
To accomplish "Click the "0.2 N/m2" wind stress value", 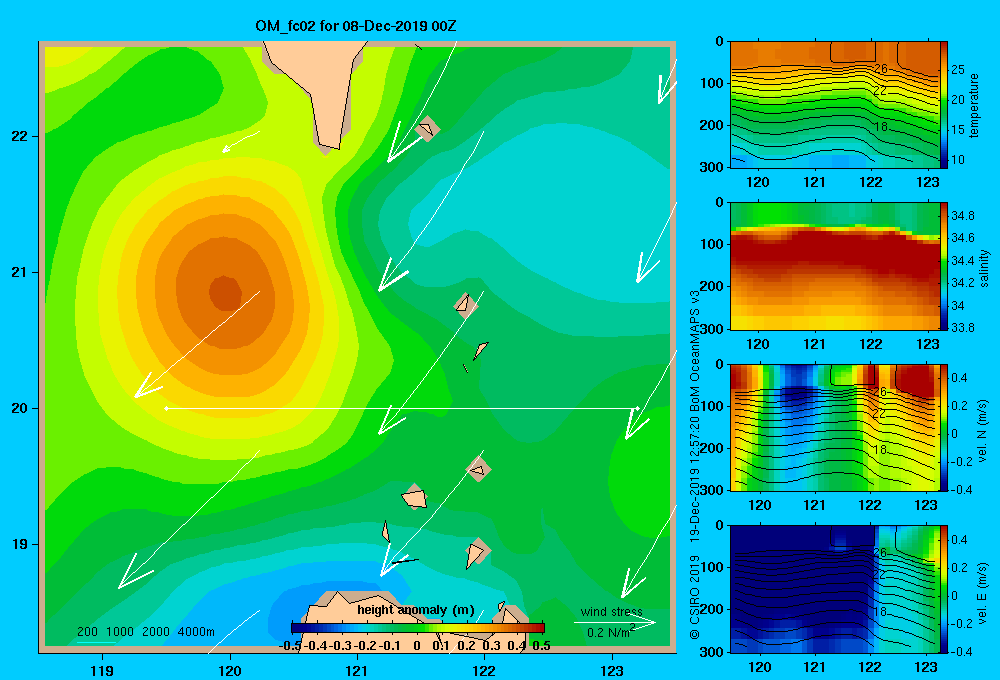I will point(611,632).
